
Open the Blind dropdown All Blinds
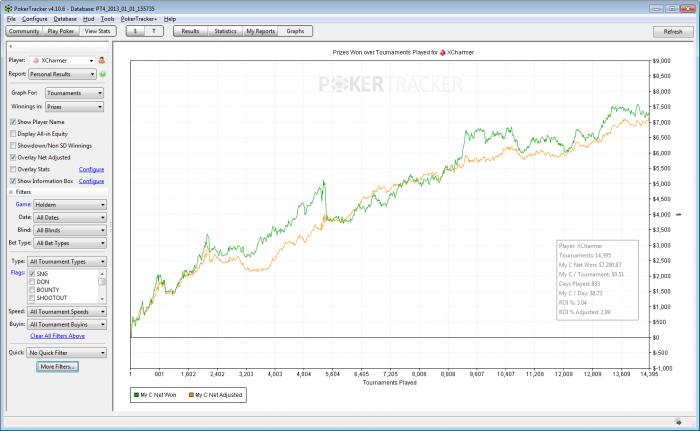click(70, 230)
